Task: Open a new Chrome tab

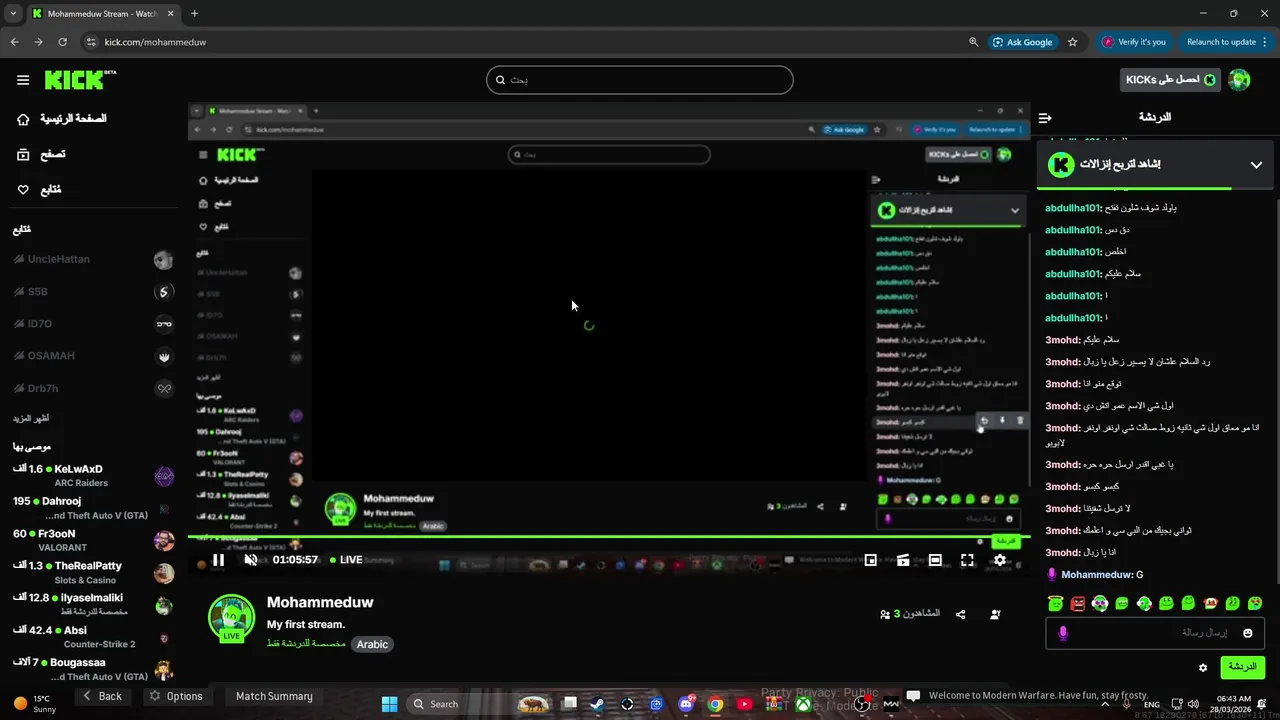Action: [194, 14]
